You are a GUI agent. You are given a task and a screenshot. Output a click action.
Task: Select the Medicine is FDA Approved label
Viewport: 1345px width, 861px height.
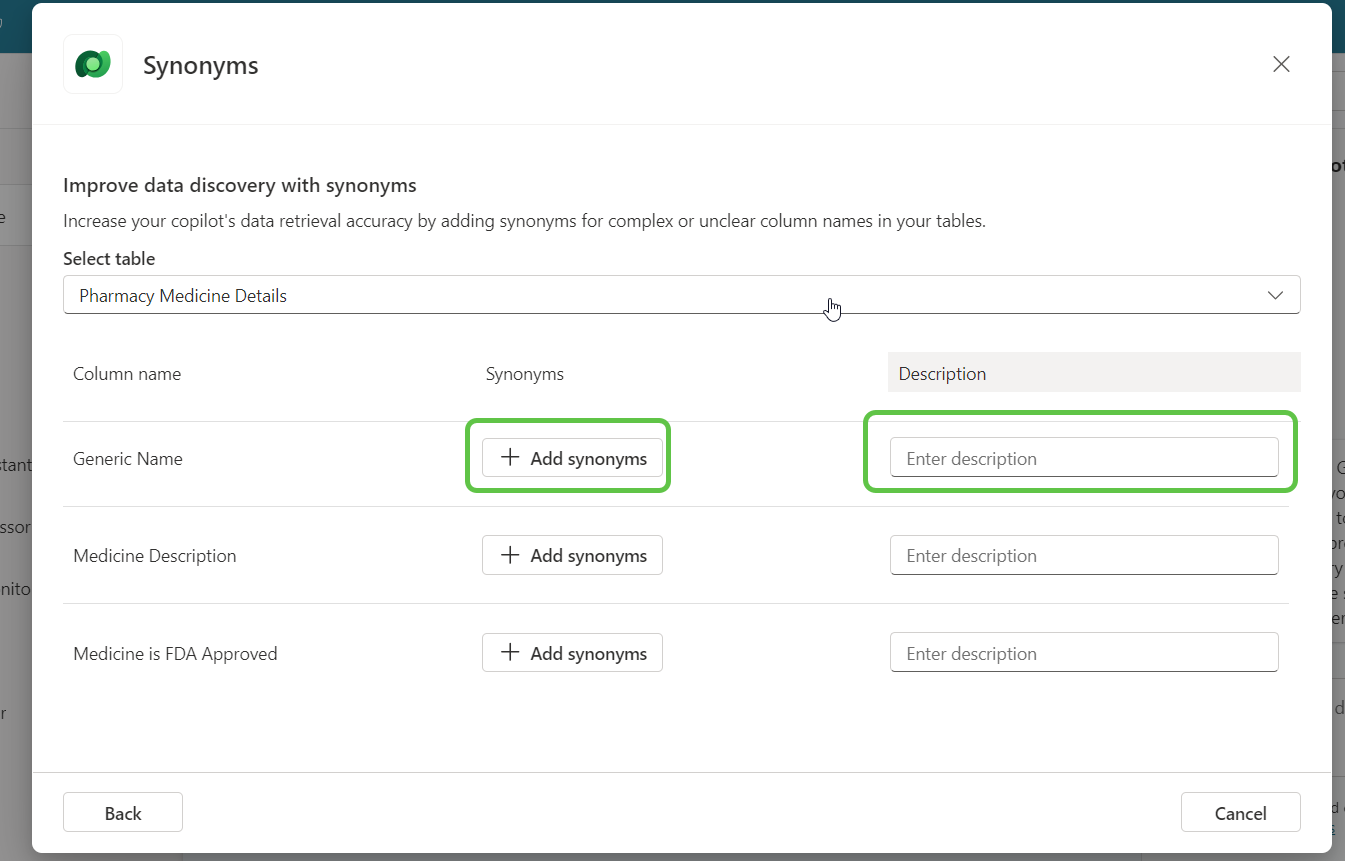coord(175,654)
